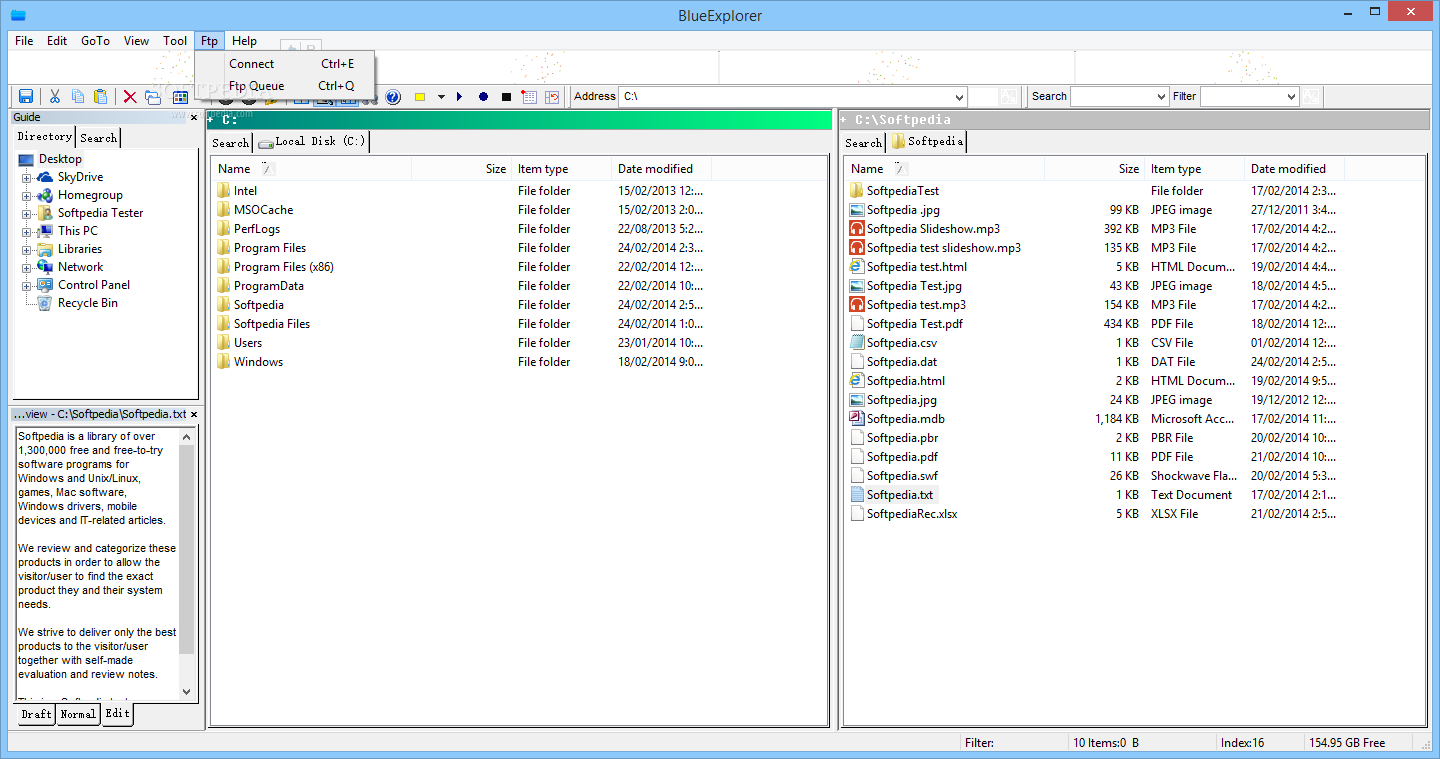Choose Ftp Queue from the Ftp menu

286,86
